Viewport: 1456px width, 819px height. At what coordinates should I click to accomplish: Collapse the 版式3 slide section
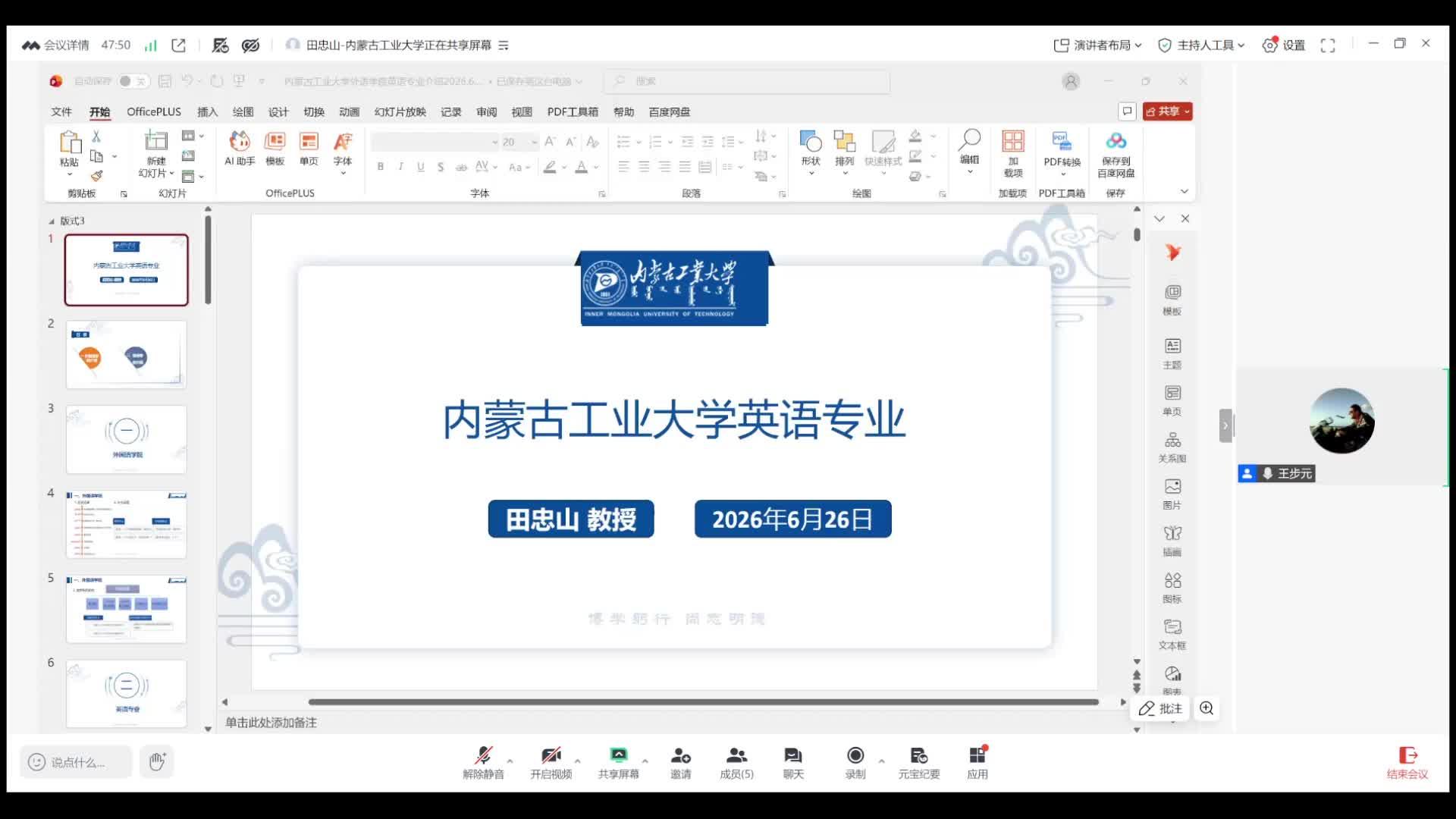pyautogui.click(x=52, y=221)
